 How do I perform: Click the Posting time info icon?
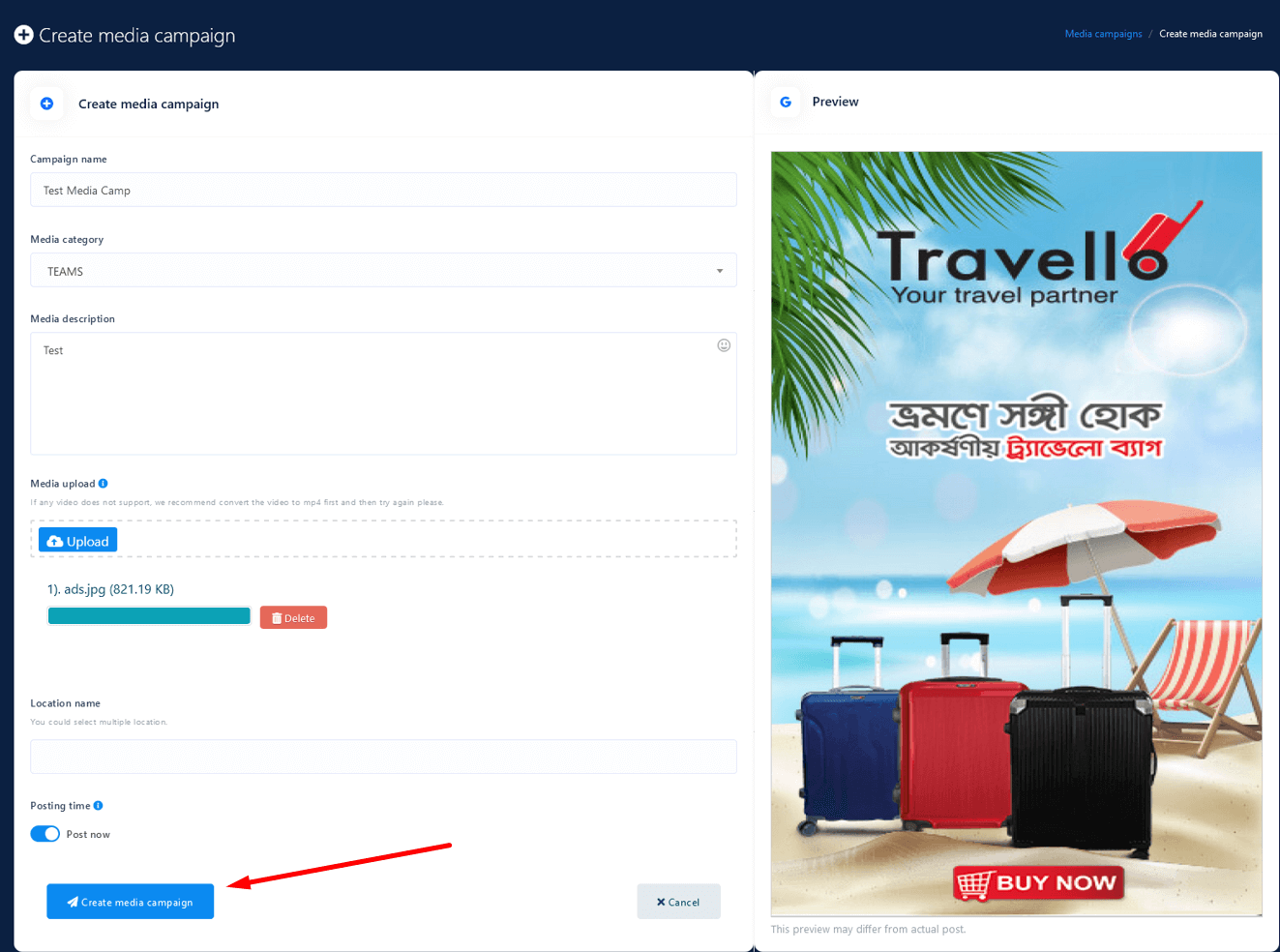(x=99, y=806)
